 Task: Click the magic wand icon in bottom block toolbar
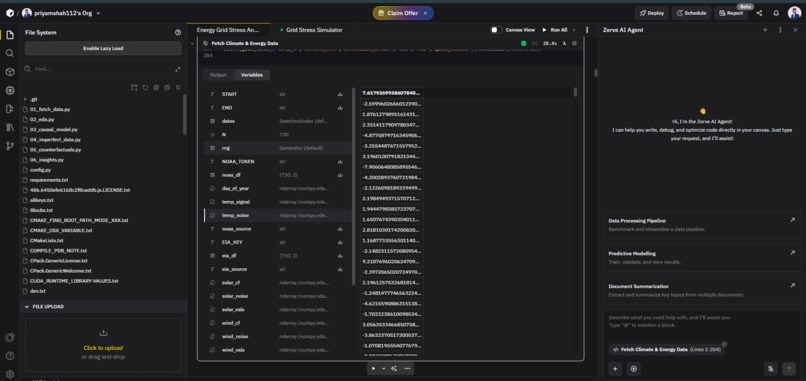coord(394,368)
